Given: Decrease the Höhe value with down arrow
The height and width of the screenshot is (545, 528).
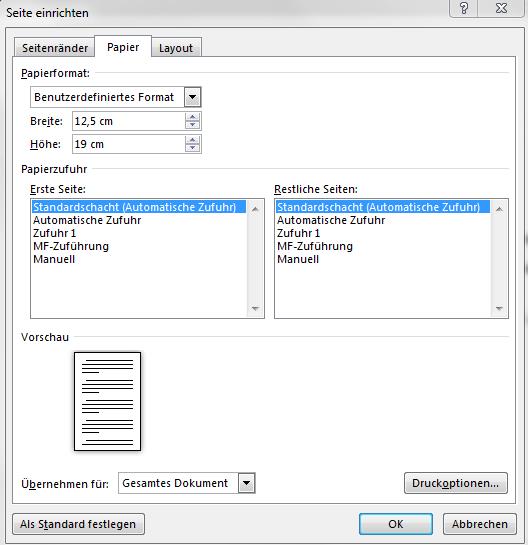Looking at the screenshot, I should pos(193,148).
